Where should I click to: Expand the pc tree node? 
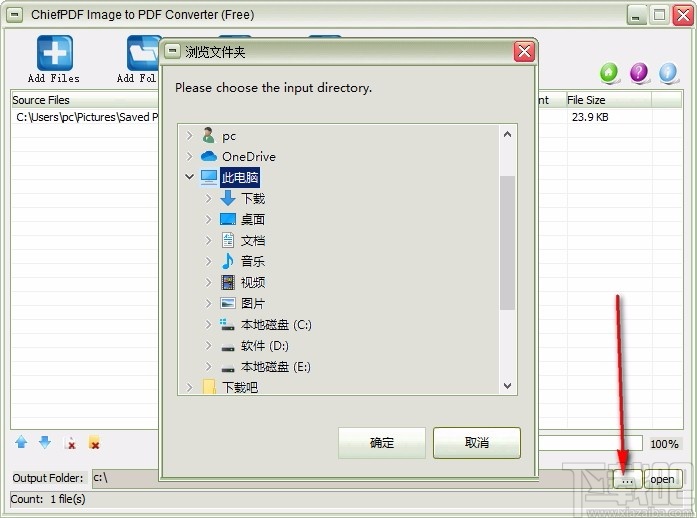189,135
